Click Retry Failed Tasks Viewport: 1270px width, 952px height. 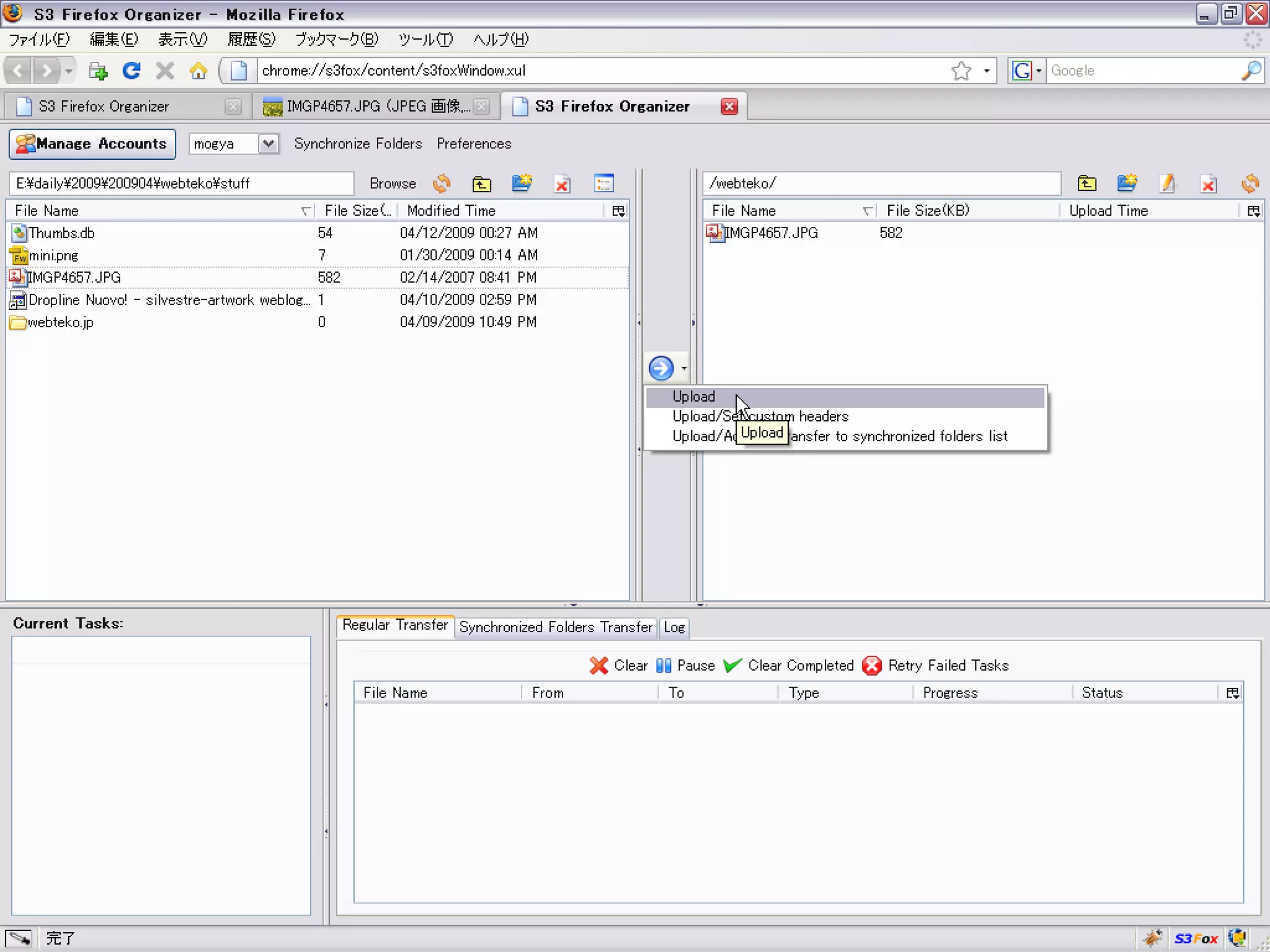pos(936,666)
